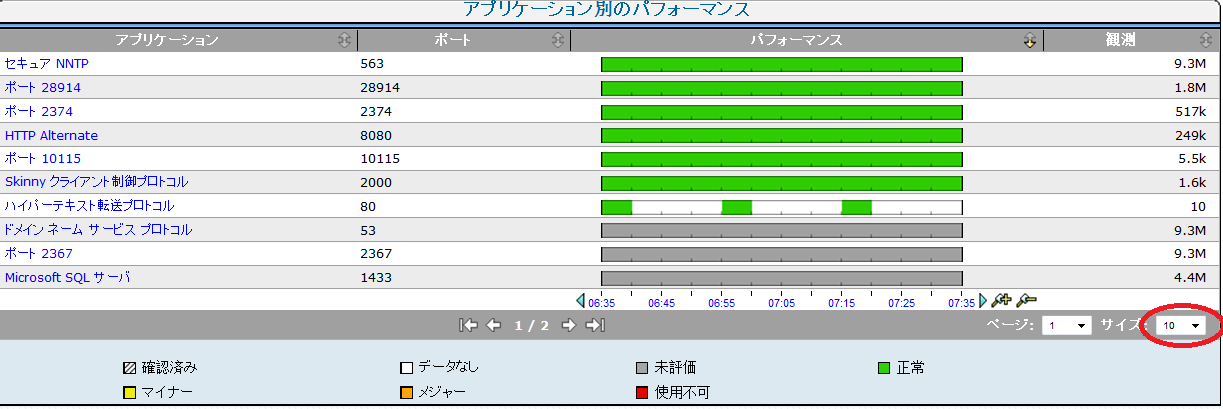This screenshot has width=1223, height=409.
Task: Click the page indicator 1 / 2
Action: (532, 326)
